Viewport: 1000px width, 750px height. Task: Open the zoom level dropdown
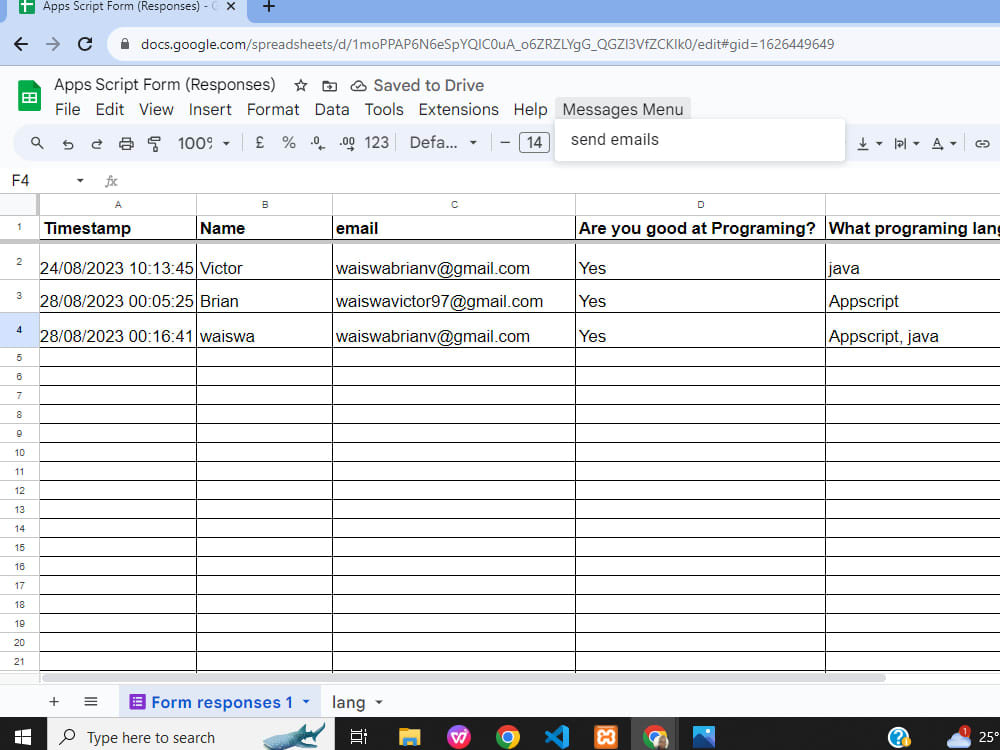tap(205, 142)
